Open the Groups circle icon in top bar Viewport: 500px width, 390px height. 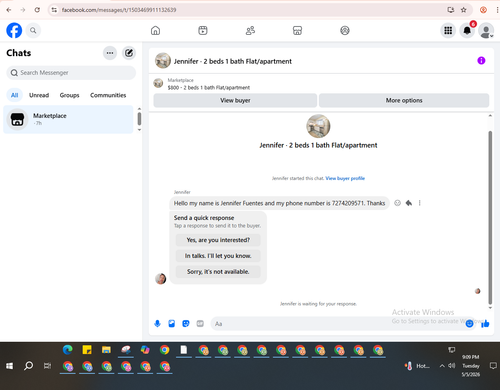[x=345, y=31]
